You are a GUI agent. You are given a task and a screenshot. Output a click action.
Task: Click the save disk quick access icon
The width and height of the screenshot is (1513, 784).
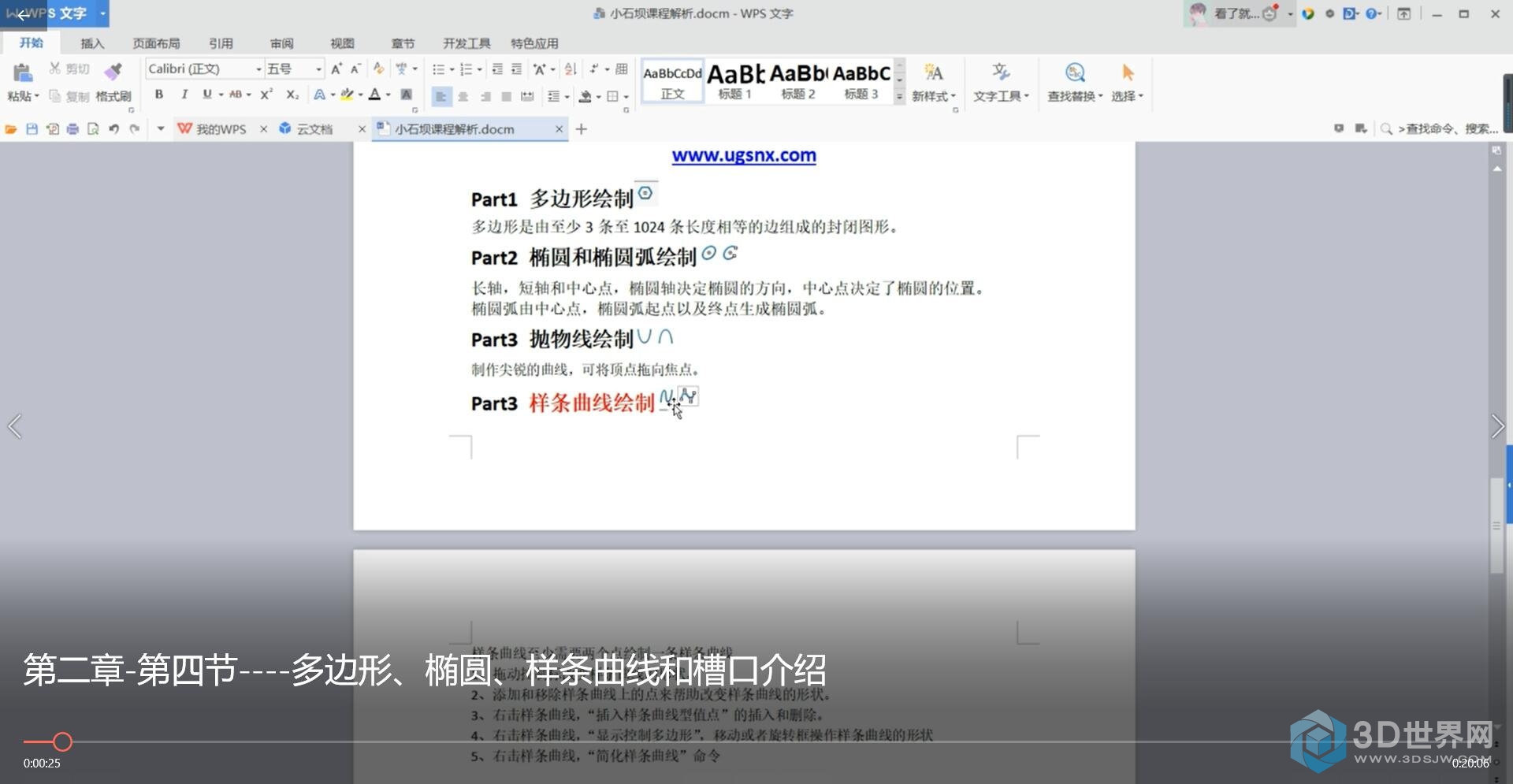coord(32,128)
